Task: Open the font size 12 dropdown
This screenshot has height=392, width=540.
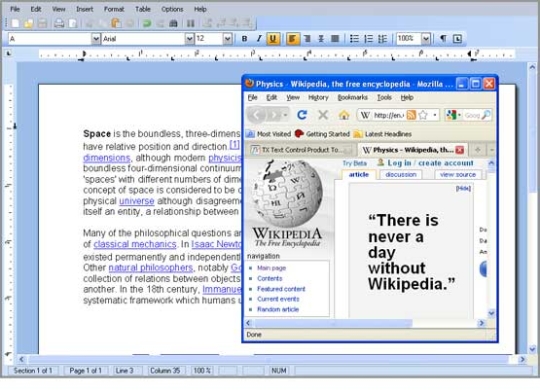Action: 227,39
